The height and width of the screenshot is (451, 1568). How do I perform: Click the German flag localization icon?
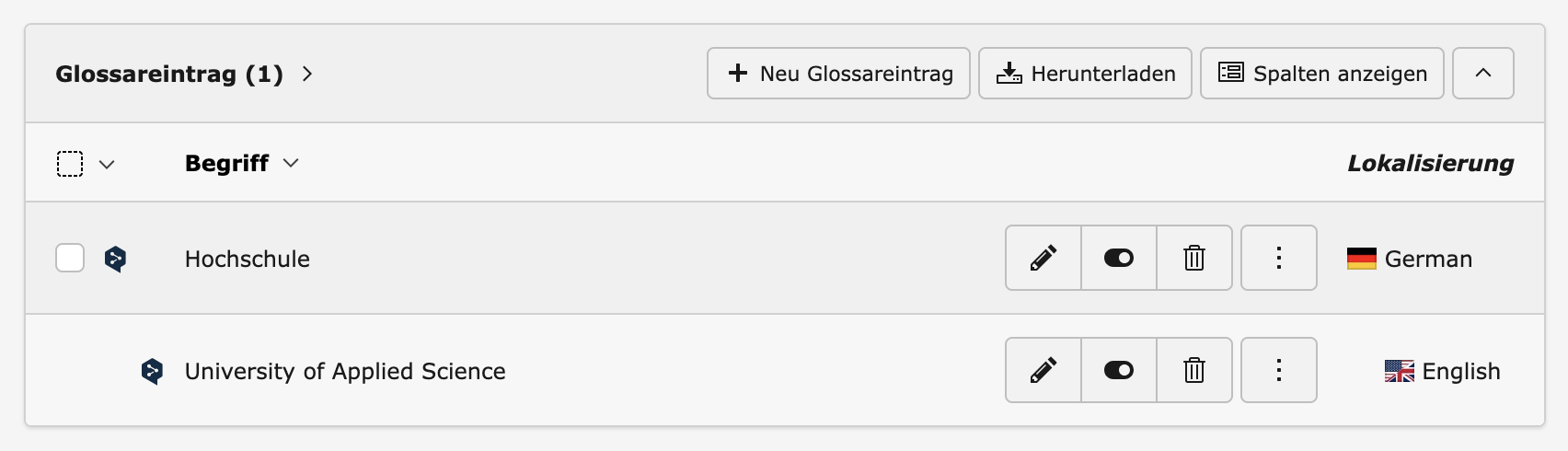click(x=1361, y=259)
